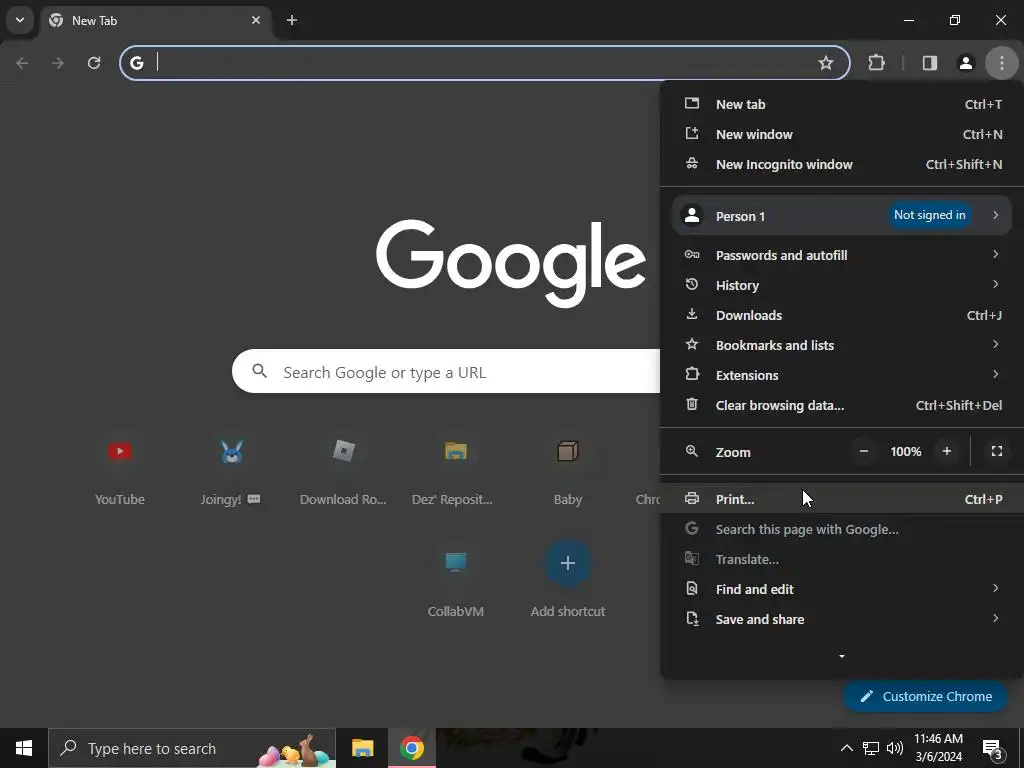Choose Clear browsing data menu item

[842, 406]
